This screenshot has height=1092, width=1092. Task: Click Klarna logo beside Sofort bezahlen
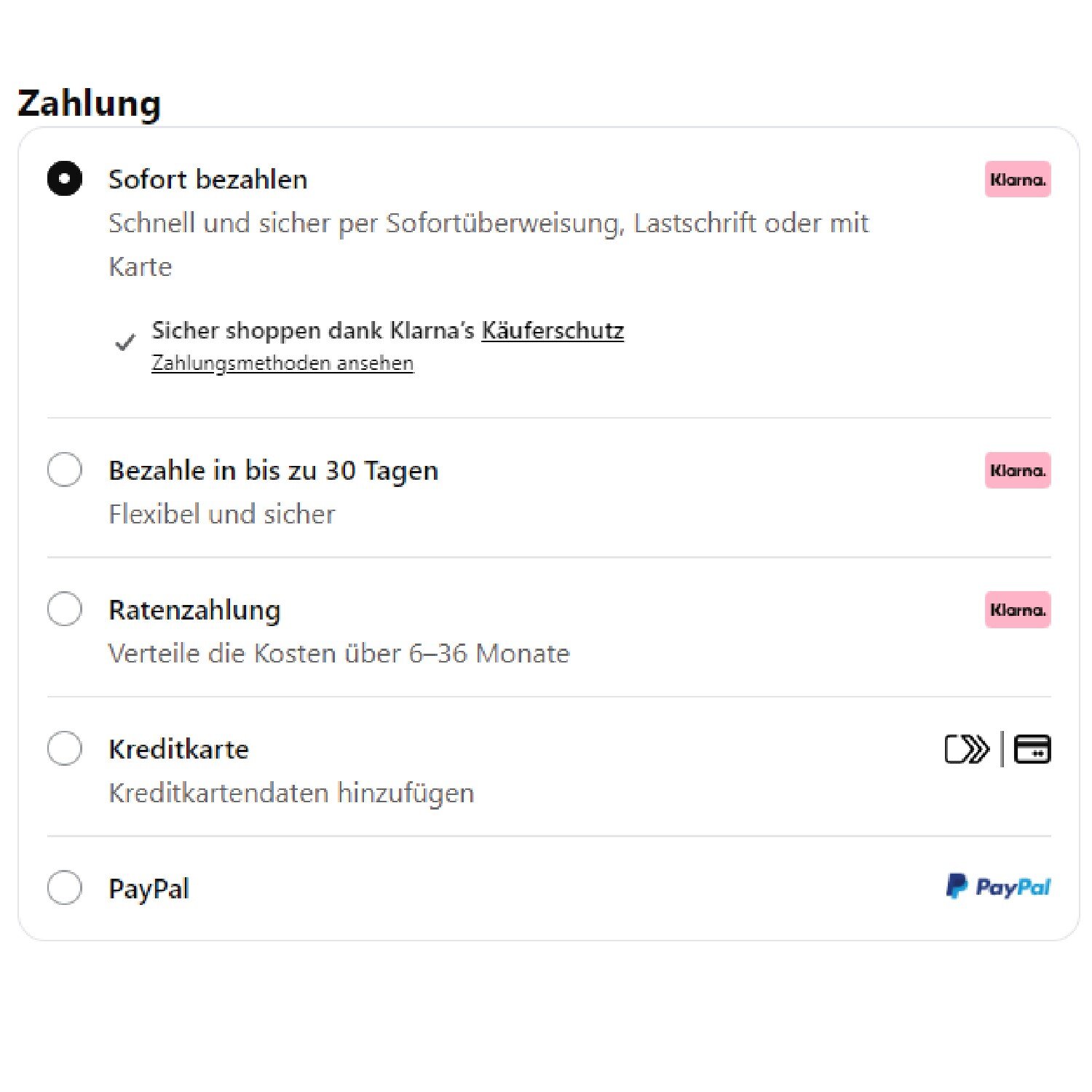1017,179
